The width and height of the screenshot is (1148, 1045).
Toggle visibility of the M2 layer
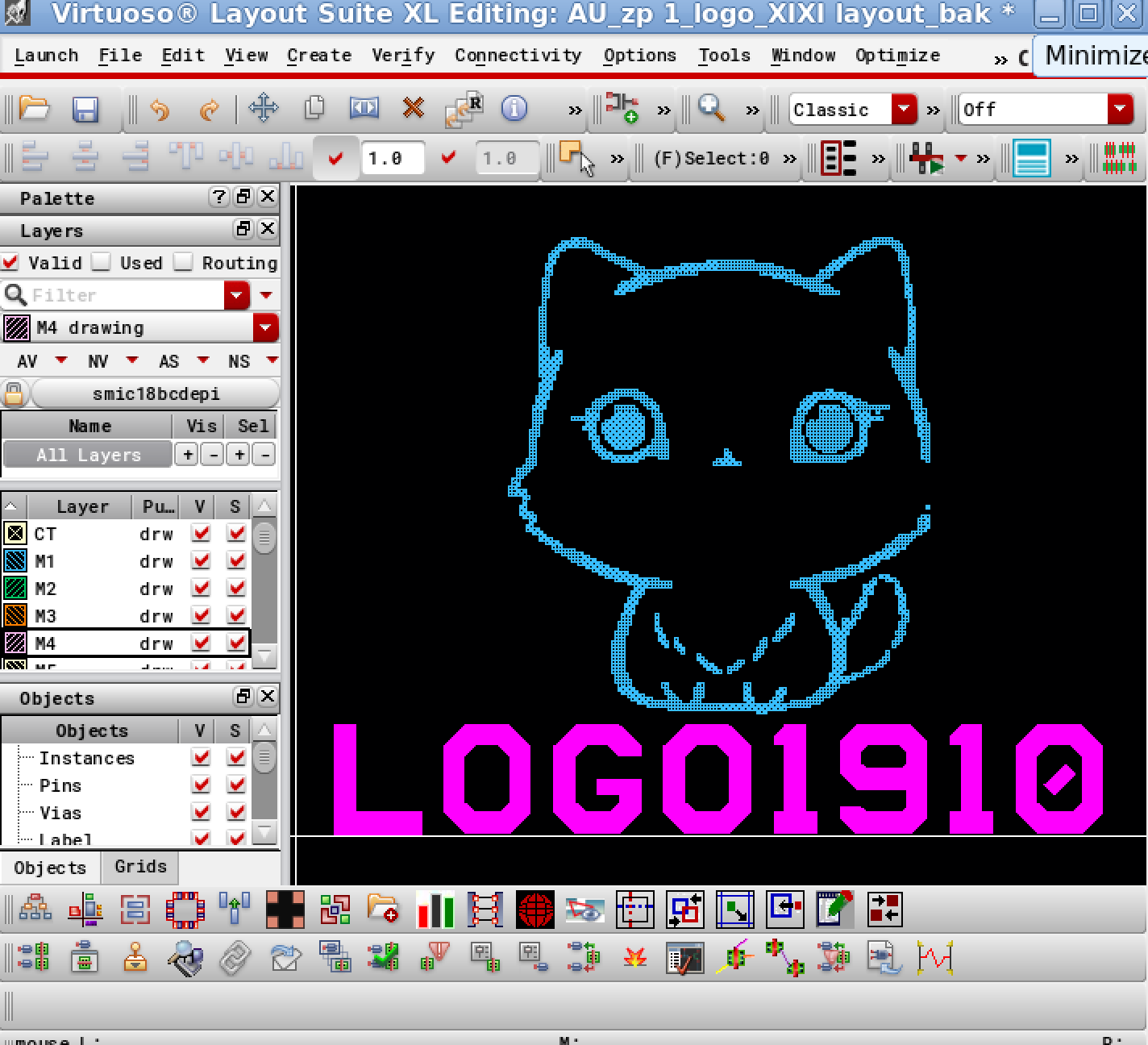point(202,588)
